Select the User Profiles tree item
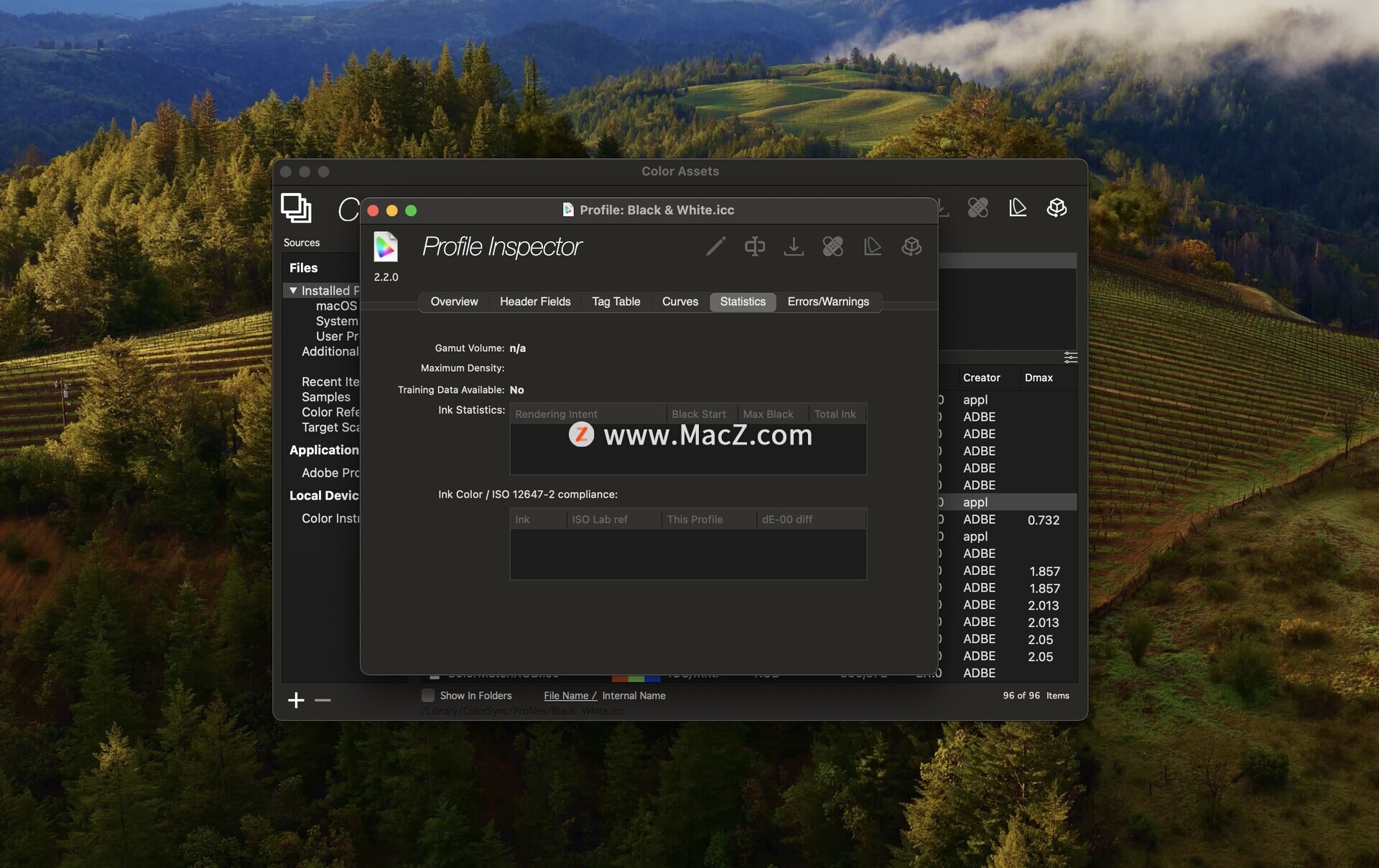Viewport: 1379px width, 868px height. tap(337, 336)
